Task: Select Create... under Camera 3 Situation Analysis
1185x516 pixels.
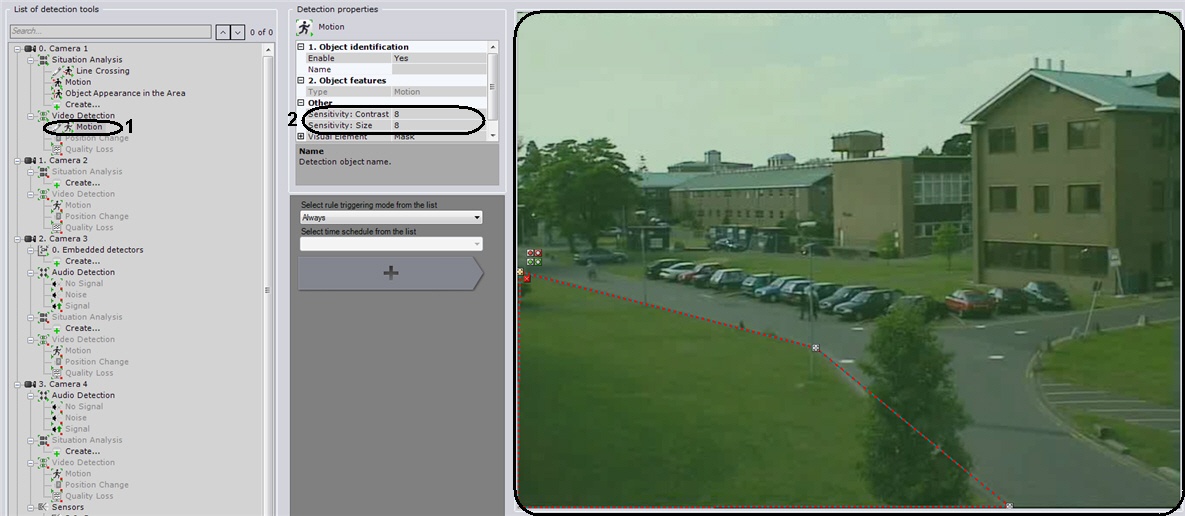Action: point(82,329)
